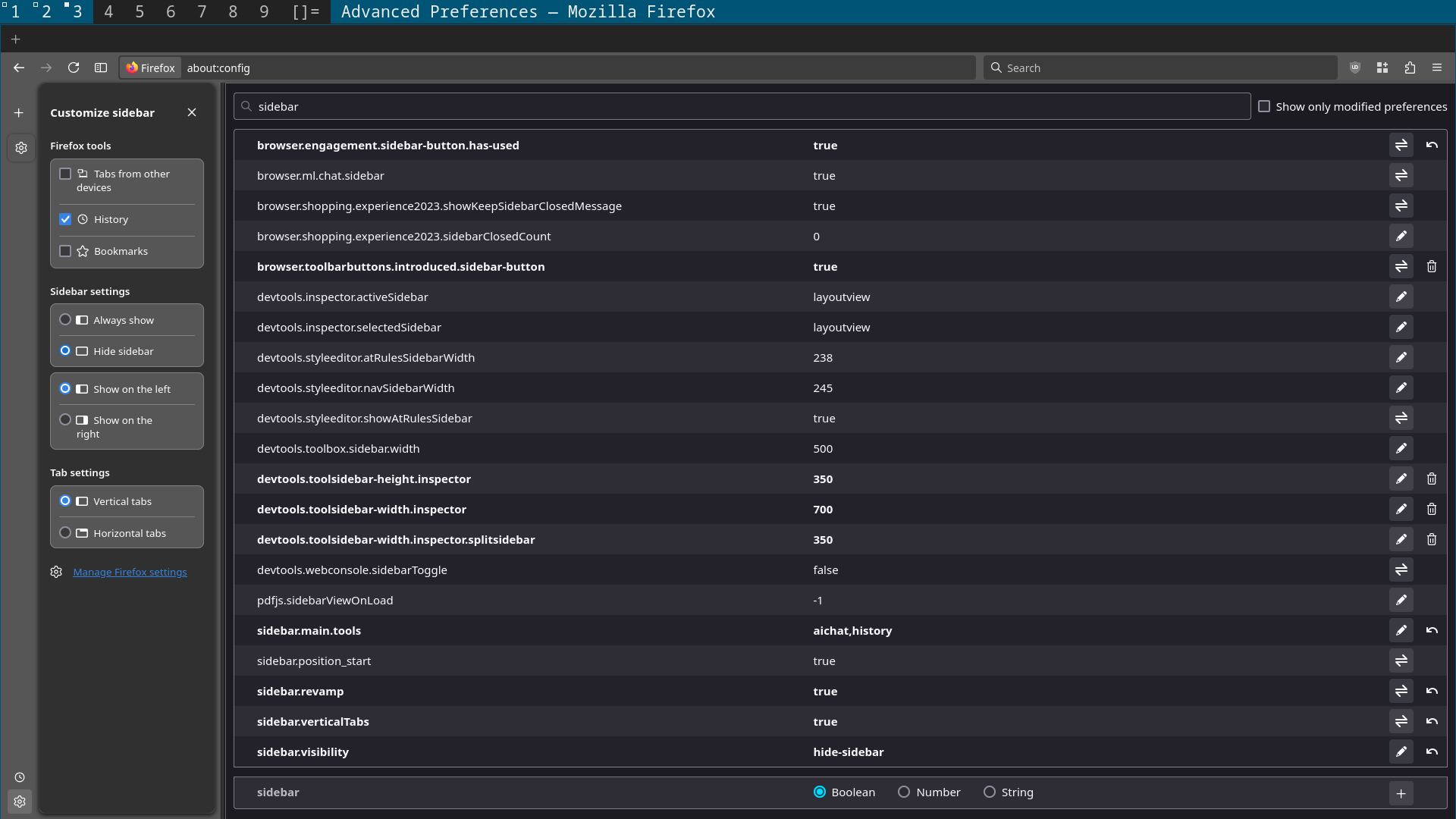Enable Bookmarks in Firefox tools
The image size is (1456, 819).
(65, 251)
